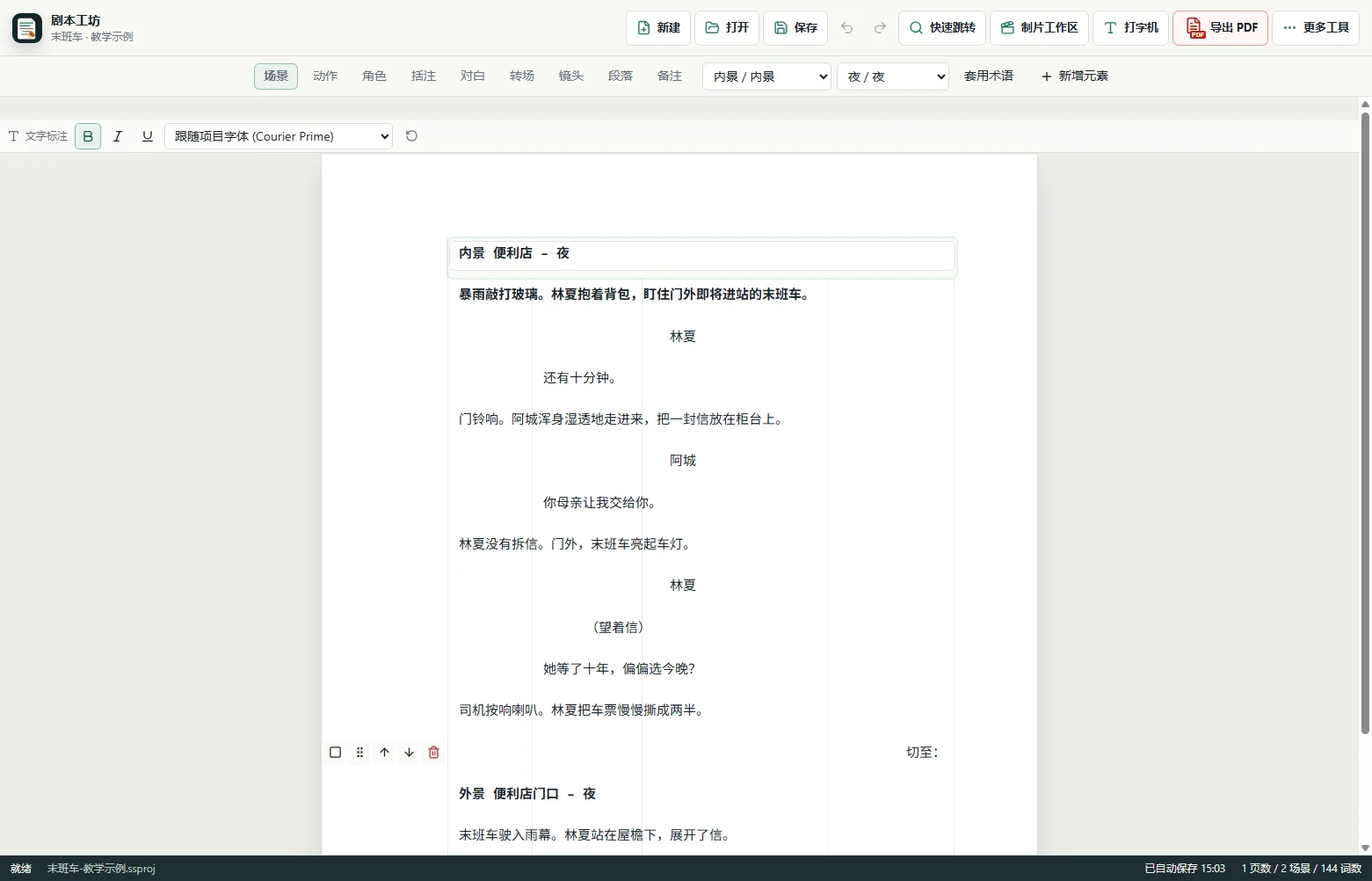Open the font dropdown Courier Prime
1372x881 pixels.
tap(279, 136)
